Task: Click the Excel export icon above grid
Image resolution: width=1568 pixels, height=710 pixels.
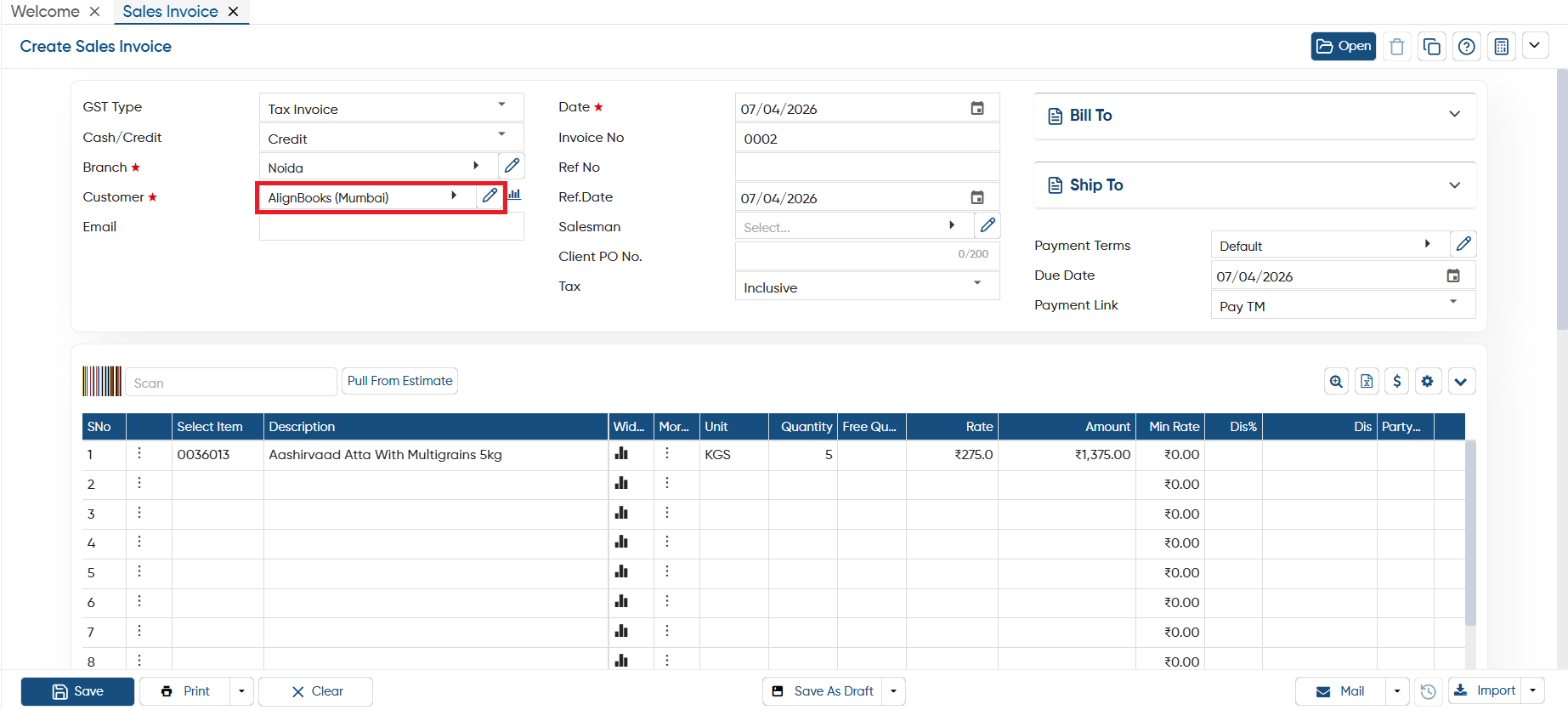Action: click(1367, 381)
